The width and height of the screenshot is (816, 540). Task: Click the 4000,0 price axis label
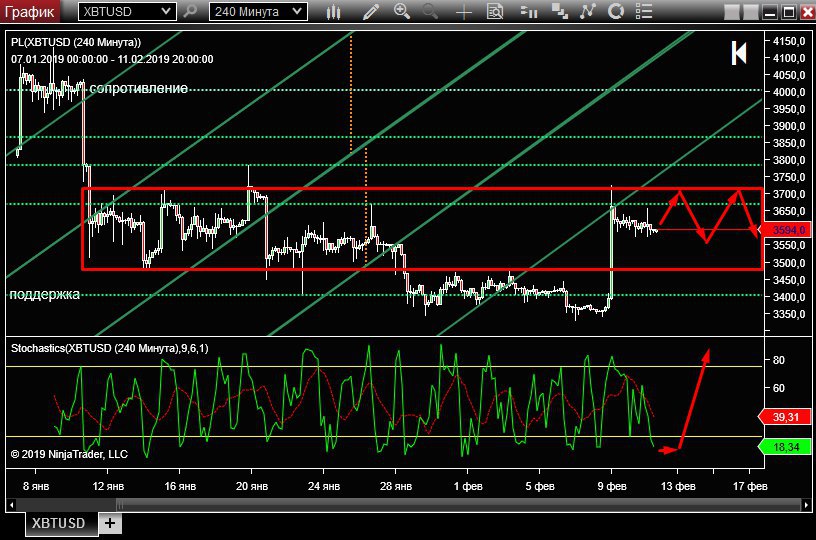coord(788,92)
